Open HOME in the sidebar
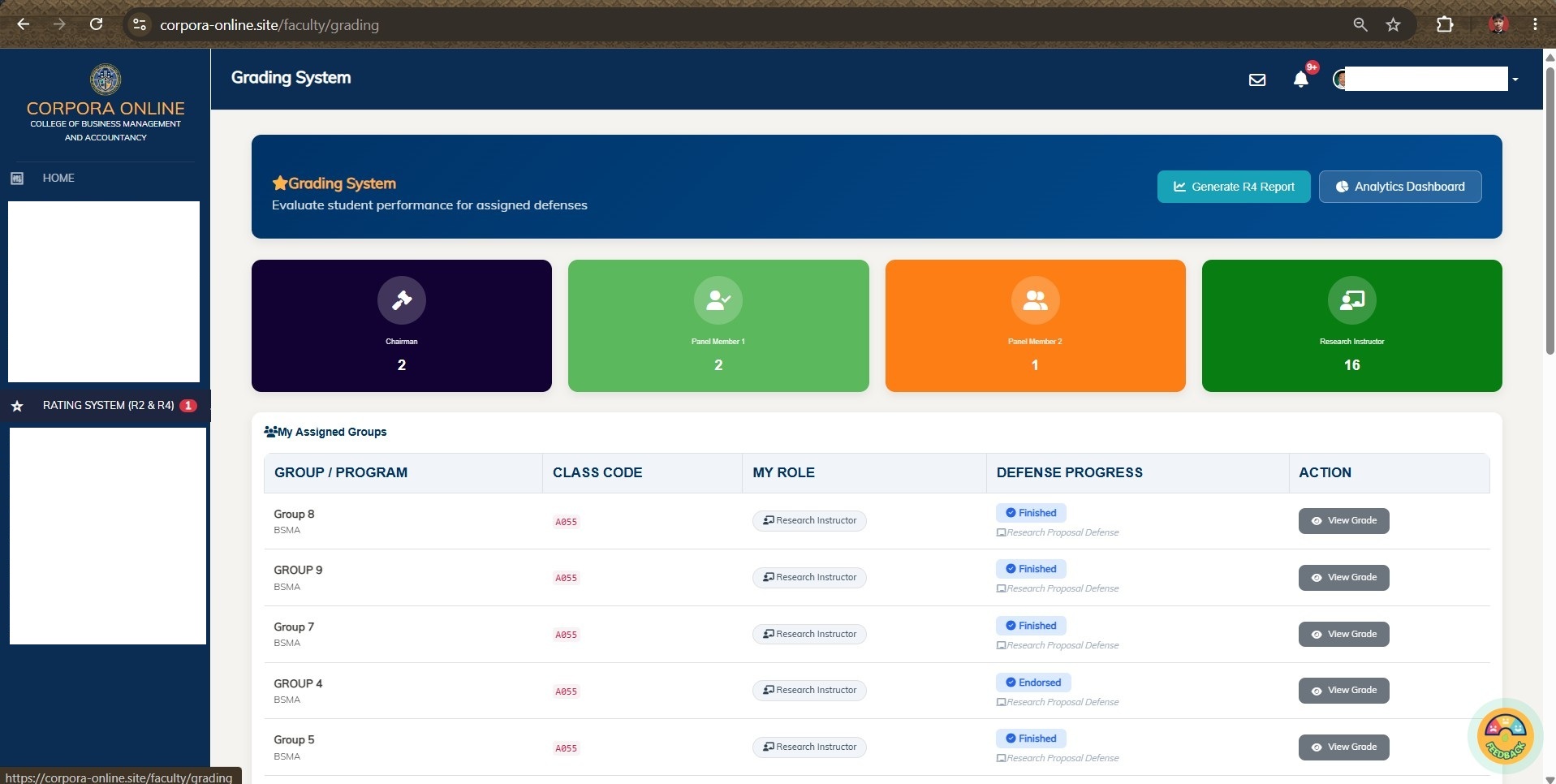The height and width of the screenshot is (784, 1556). (x=58, y=178)
